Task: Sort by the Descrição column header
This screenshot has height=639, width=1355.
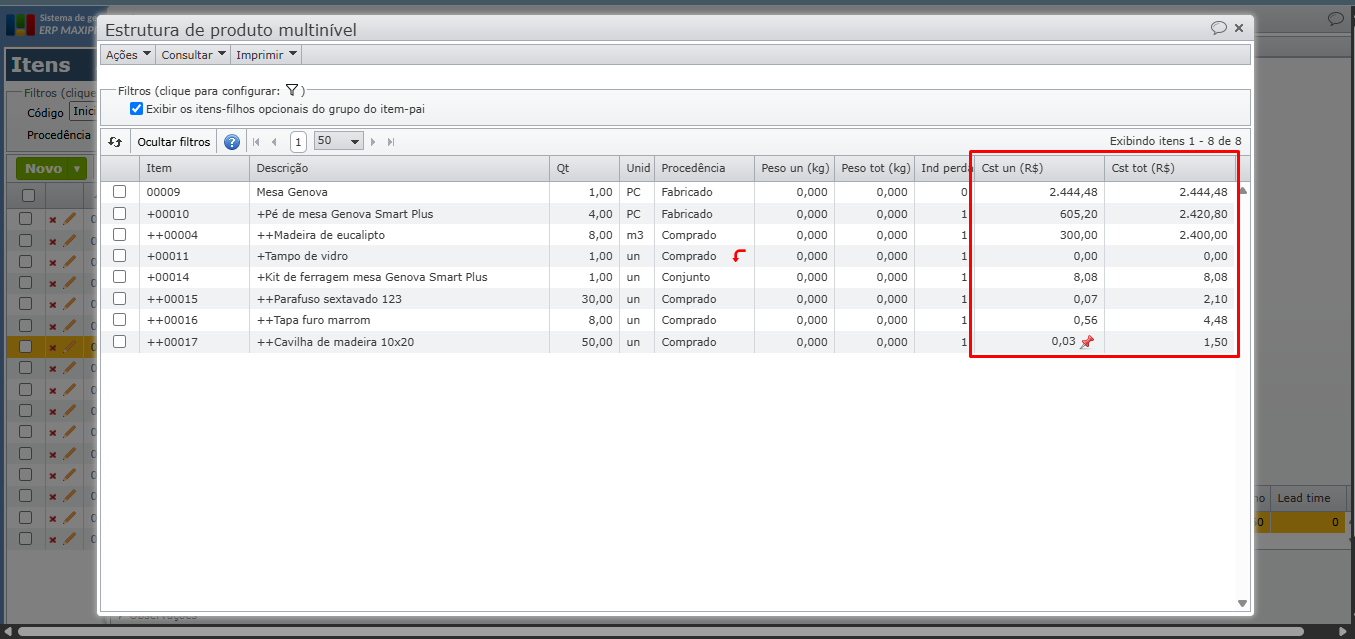Action: 399,168
